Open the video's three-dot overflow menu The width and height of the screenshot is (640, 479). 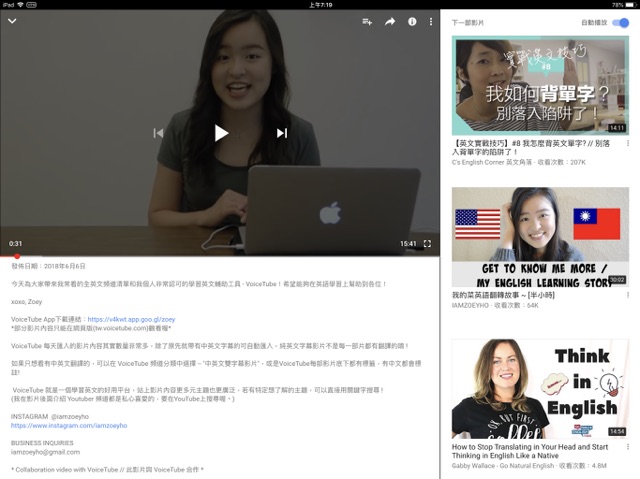click(x=431, y=22)
